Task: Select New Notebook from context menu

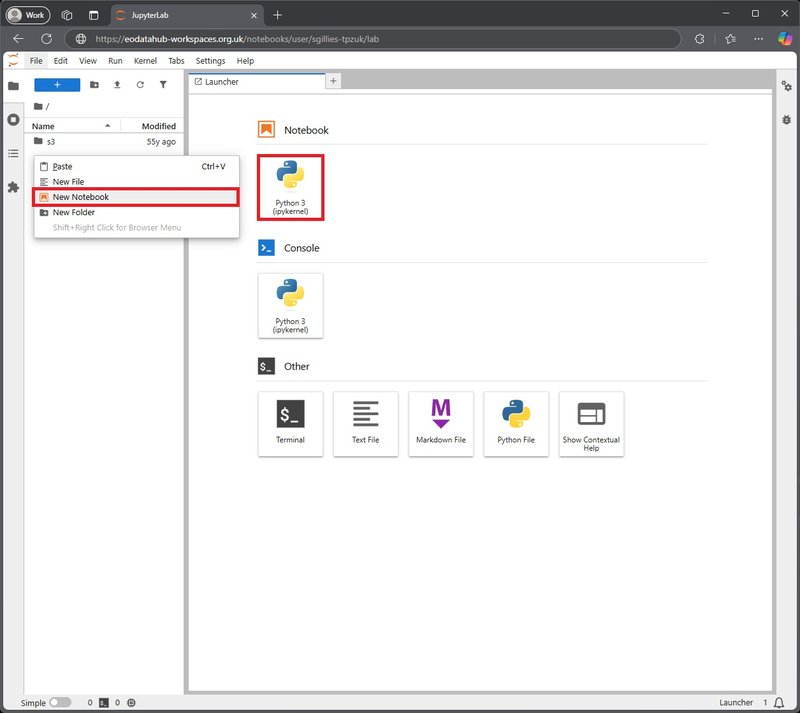Action: (x=135, y=197)
